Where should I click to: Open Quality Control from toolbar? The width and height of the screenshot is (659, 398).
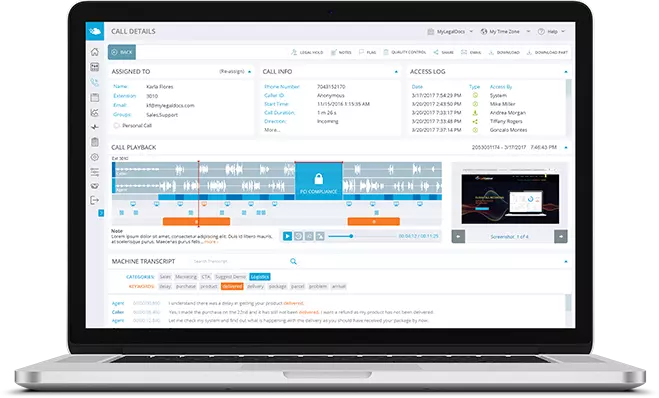click(x=405, y=53)
